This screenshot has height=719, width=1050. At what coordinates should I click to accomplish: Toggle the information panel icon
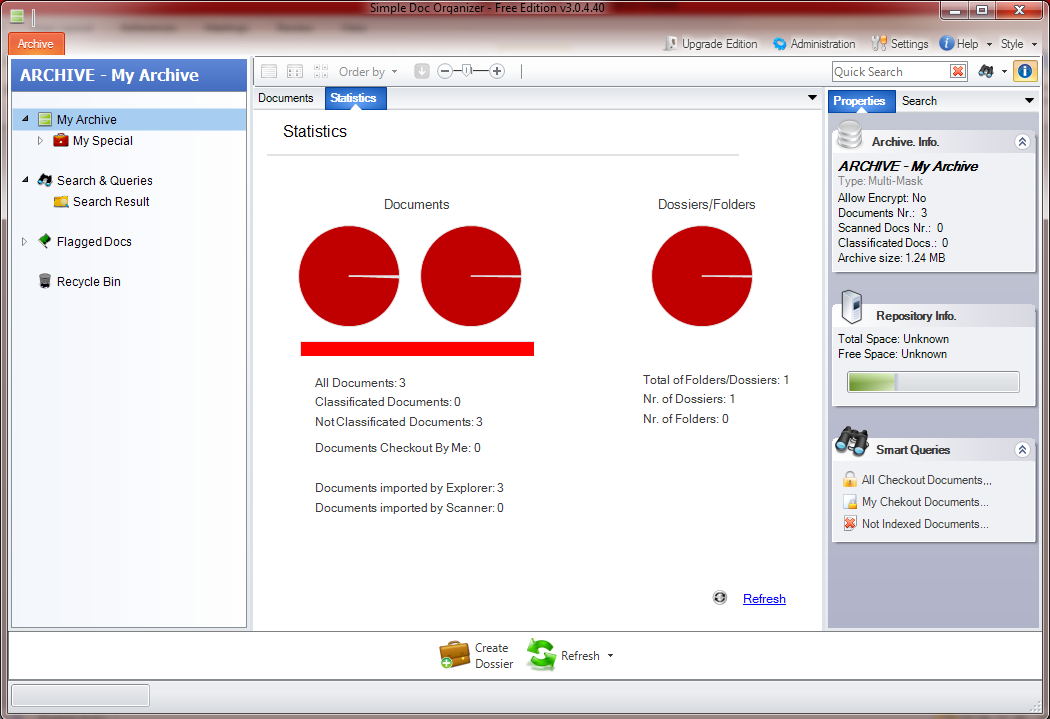click(x=1025, y=71)
